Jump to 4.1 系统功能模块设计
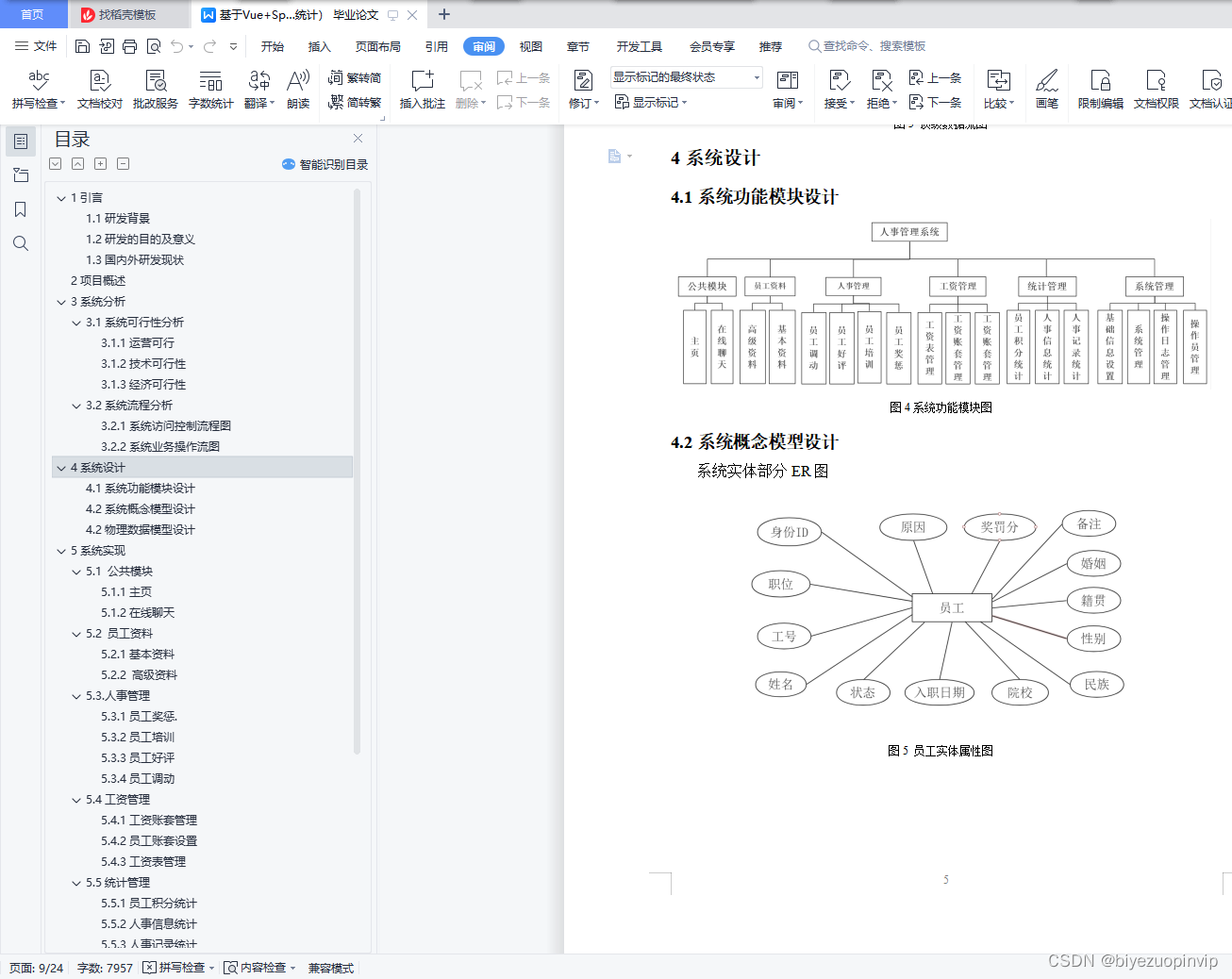Screen dimensions: 1232x979 click(141, 489)
